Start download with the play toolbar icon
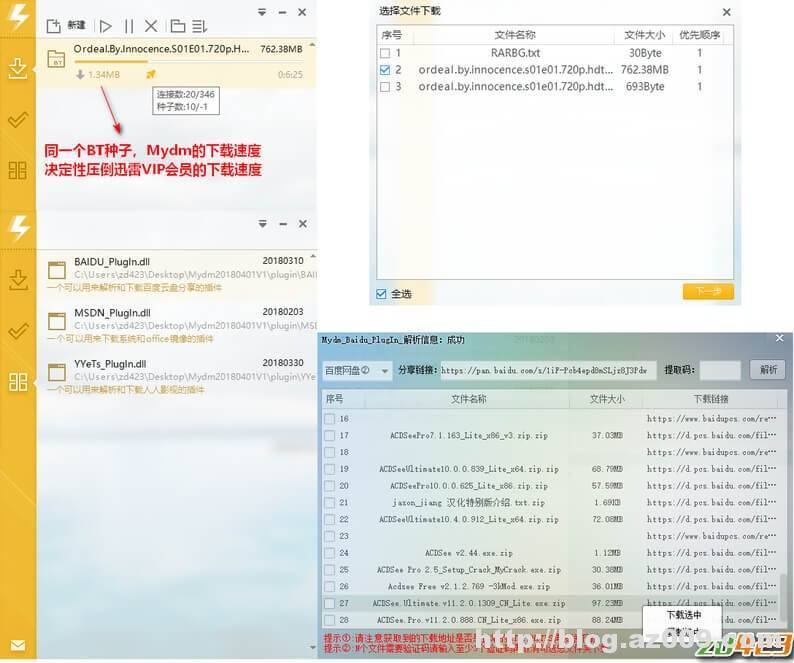Screen dimensions: 794x663 105,26
